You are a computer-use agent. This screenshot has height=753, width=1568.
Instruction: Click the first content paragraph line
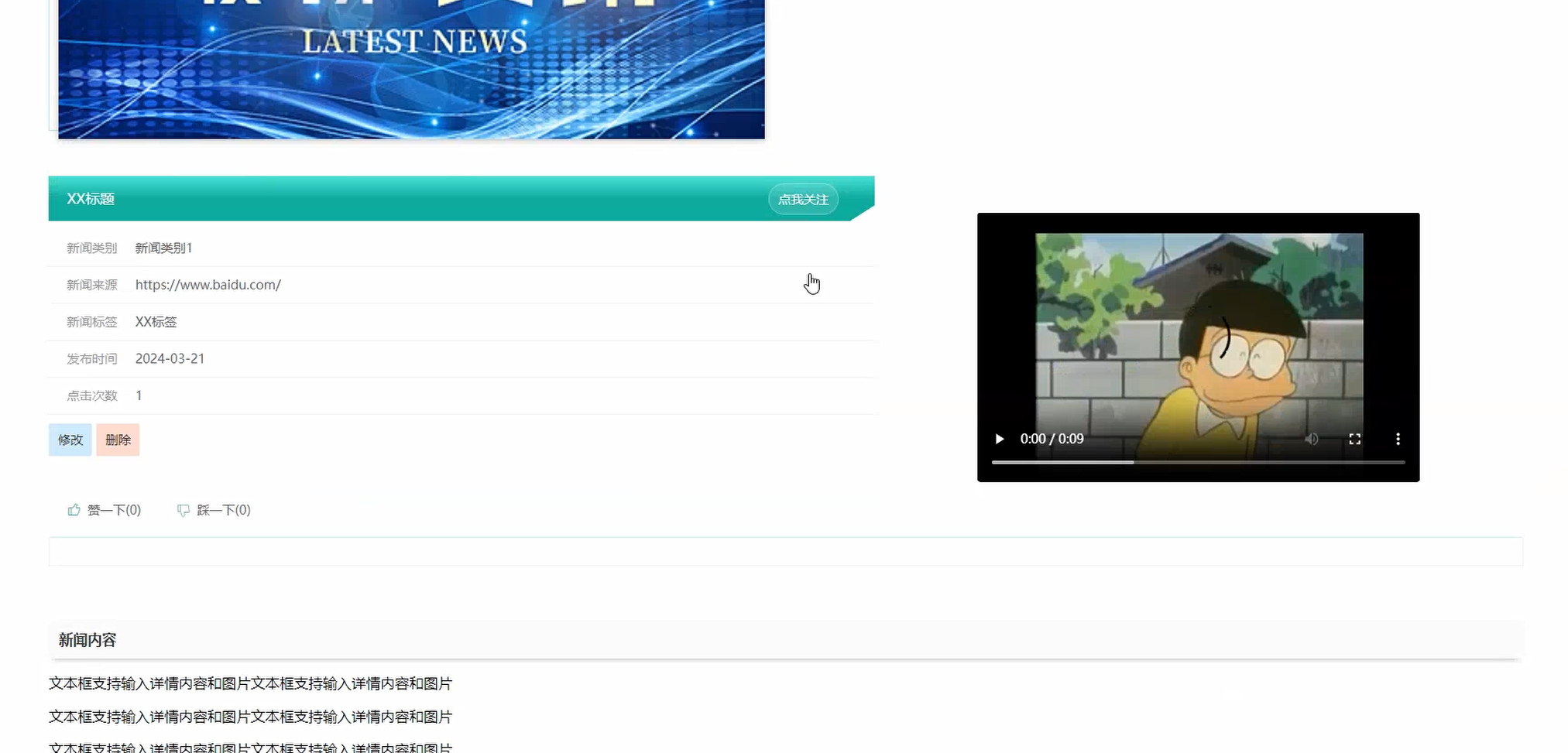click(x=251, y=683)
